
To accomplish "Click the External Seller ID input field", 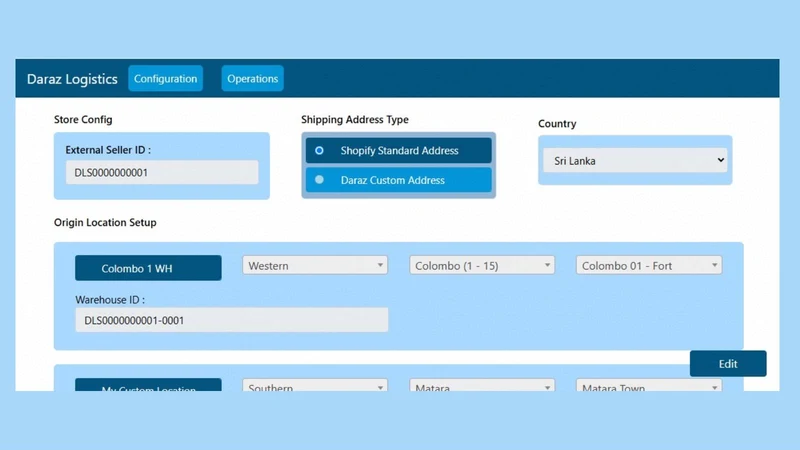I will pos(162,172).
